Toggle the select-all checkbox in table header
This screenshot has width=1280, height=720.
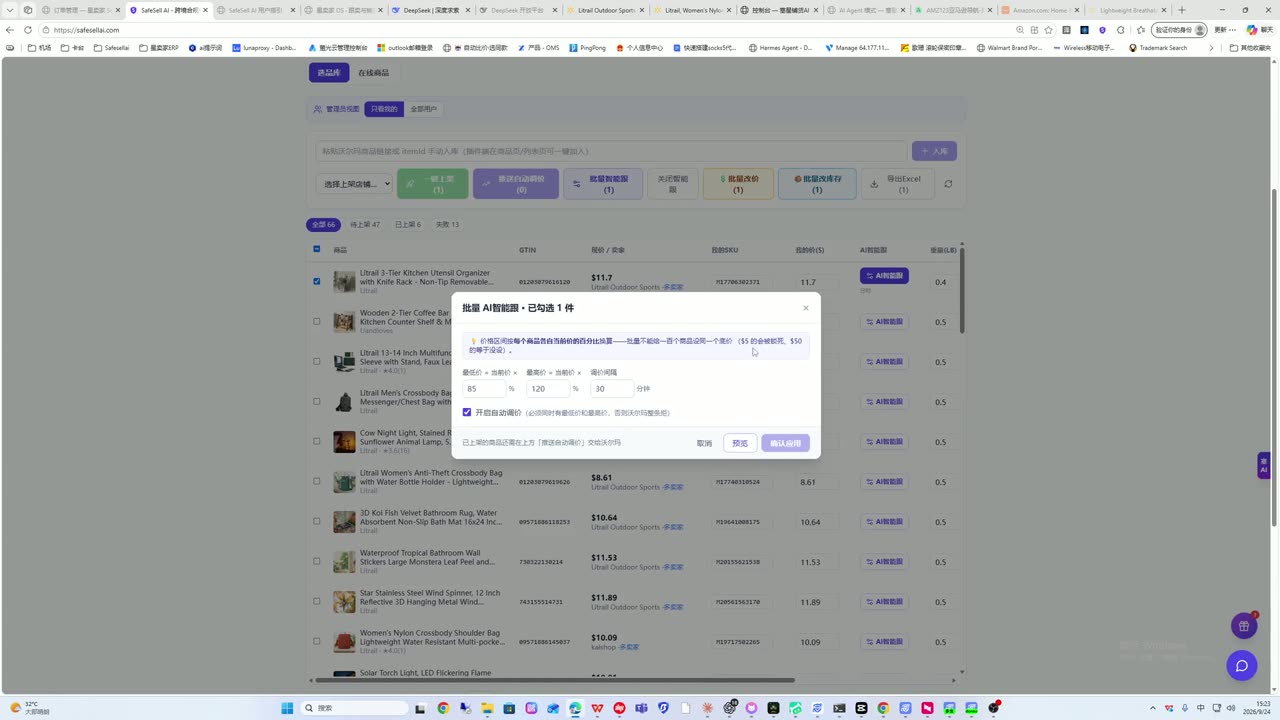(x=317, y=249)
